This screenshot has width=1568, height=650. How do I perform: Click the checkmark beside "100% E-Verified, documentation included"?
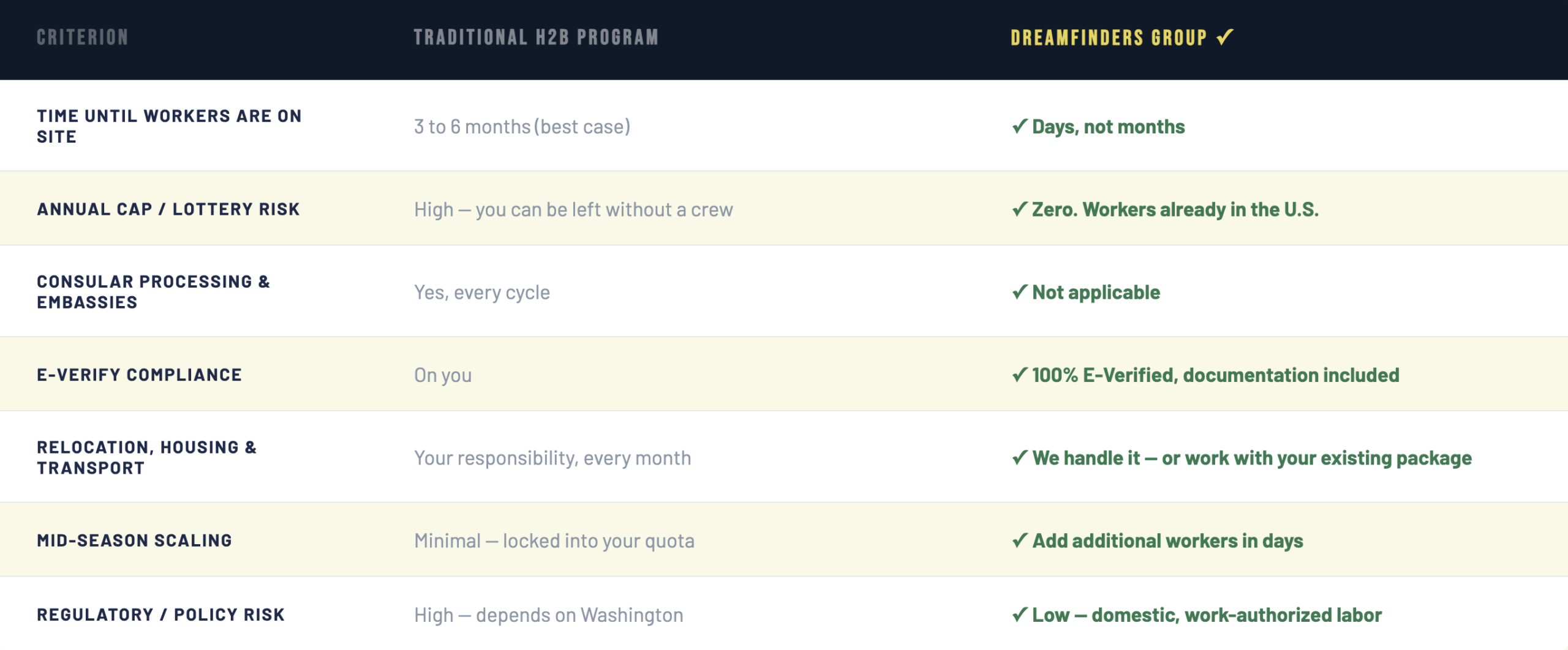pos(1019,375)
